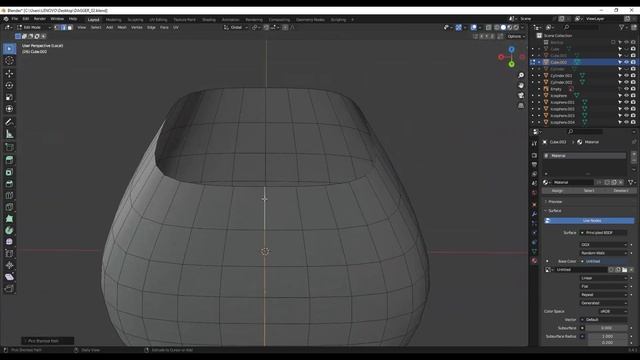Disable rendering of Icosphere.004 camera icon
Screen dimensions: 640x360
(633, 122)
